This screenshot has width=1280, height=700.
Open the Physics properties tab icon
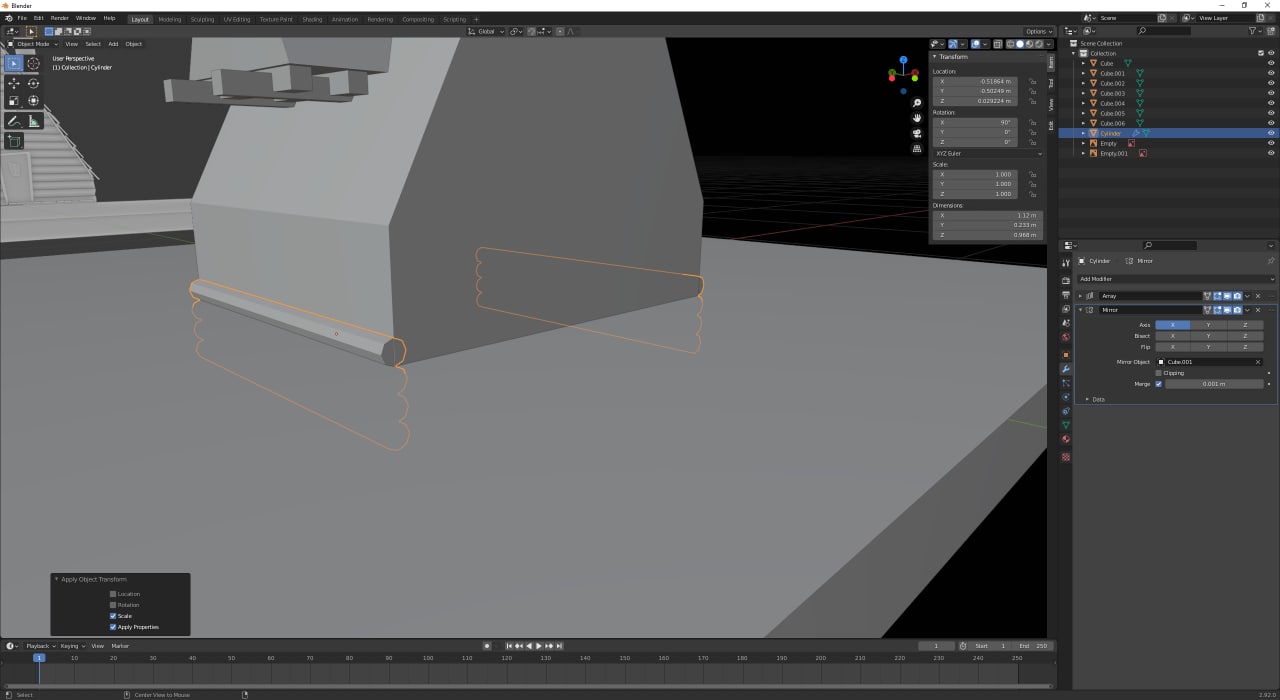point(1066,397)
